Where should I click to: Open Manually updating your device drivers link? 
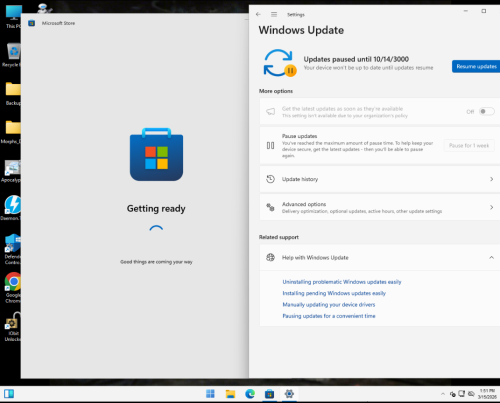click(x=329, y=305)
